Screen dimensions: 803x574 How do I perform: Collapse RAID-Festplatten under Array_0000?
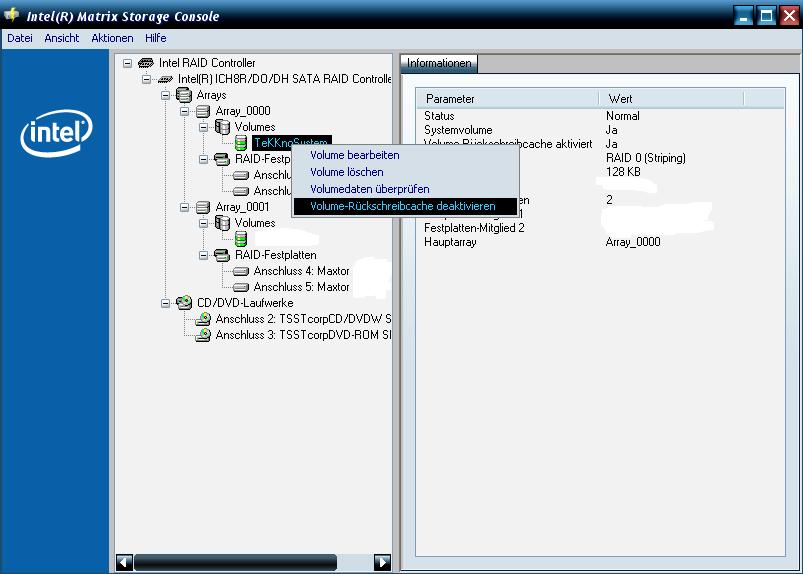203,159
